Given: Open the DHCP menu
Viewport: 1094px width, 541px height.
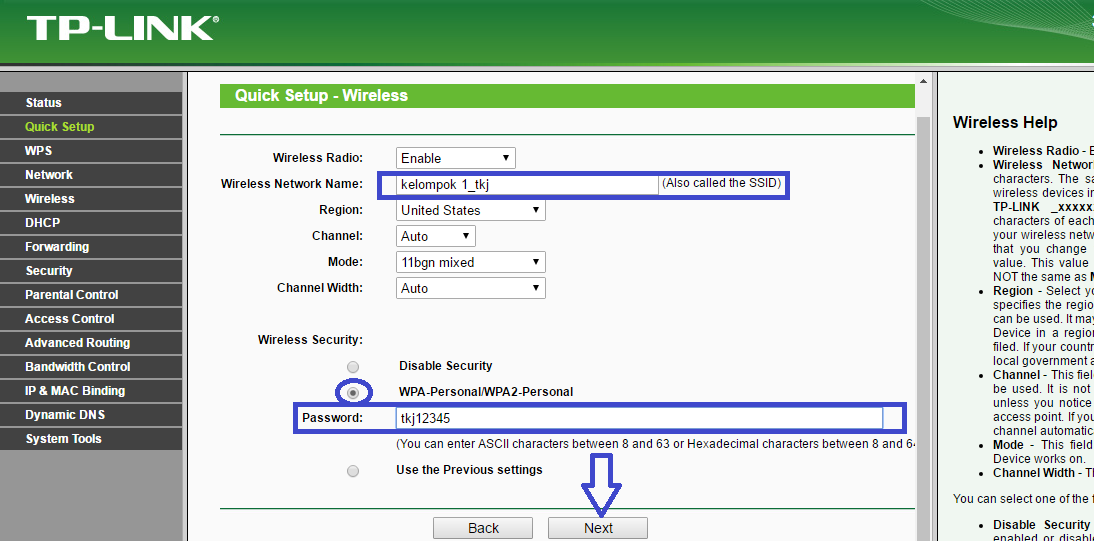Looking at the screenshot, I should (91, 223).
